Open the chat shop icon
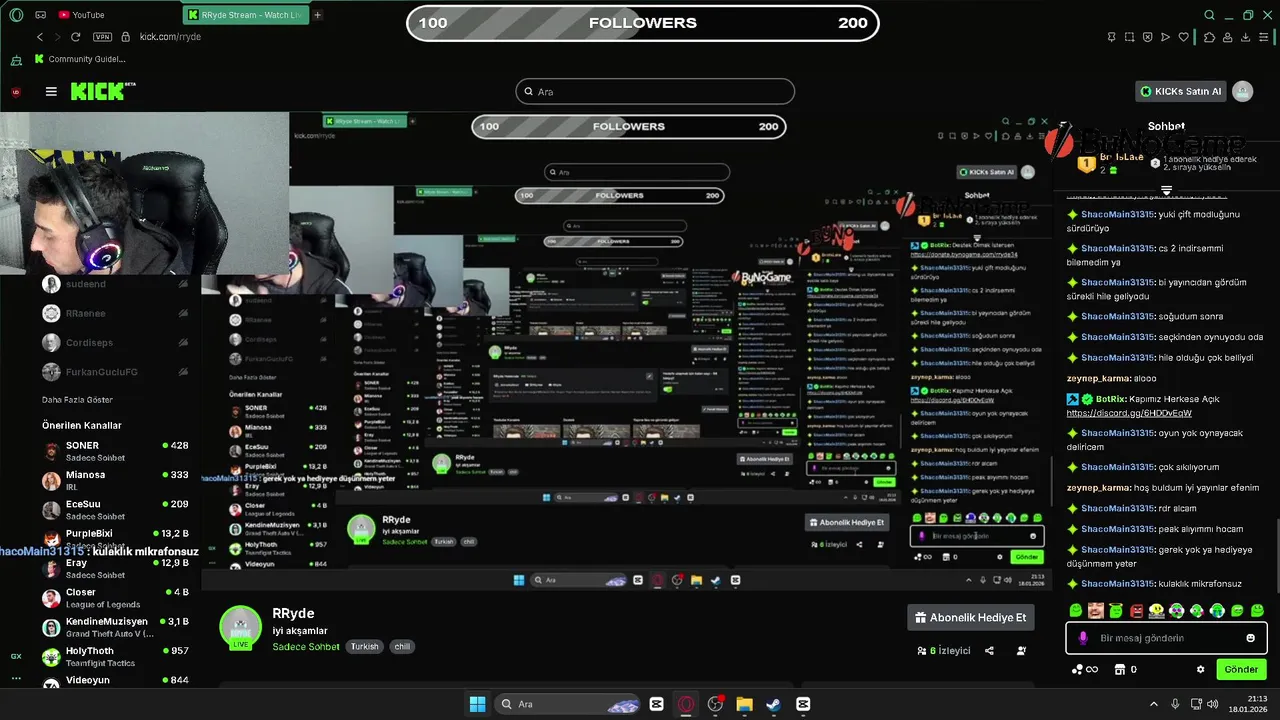Image resolution: width=1280 pixels, height=720 pixels. 1121,670
